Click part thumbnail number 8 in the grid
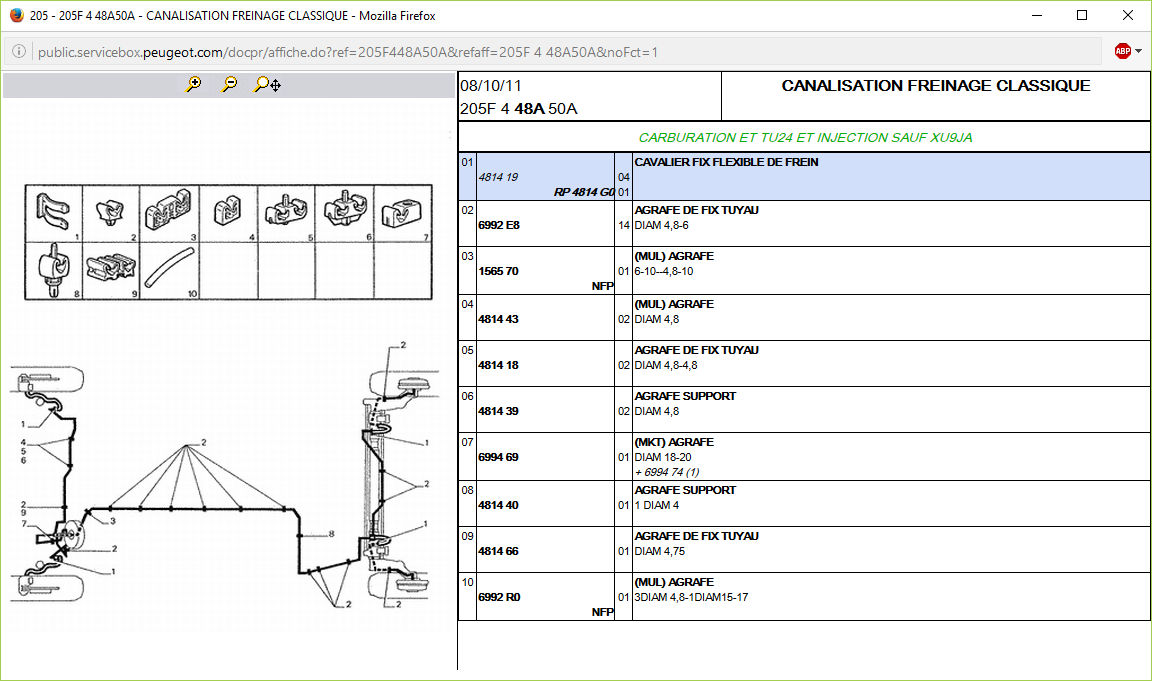The height and width of the screenshot is (681, 1152). click(x=52, y=270)
